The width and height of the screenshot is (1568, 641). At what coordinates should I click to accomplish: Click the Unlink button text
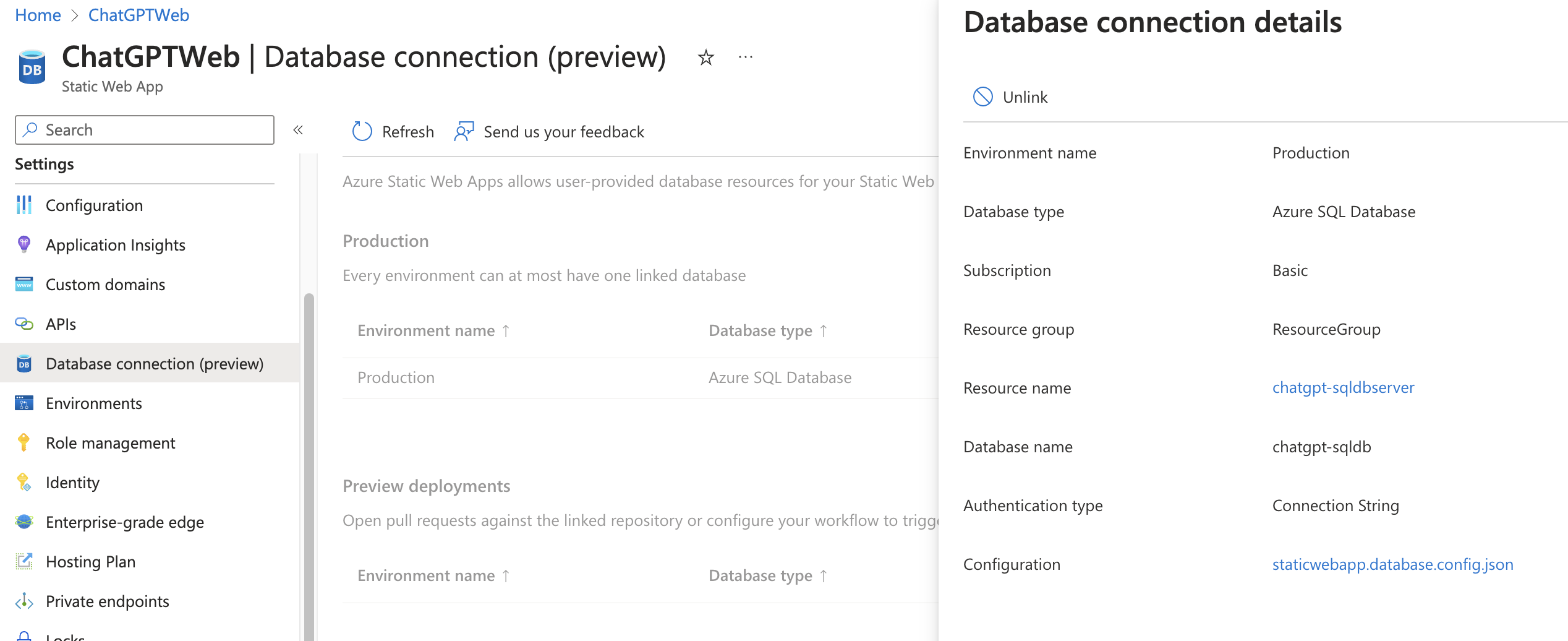coord(1025,97)
